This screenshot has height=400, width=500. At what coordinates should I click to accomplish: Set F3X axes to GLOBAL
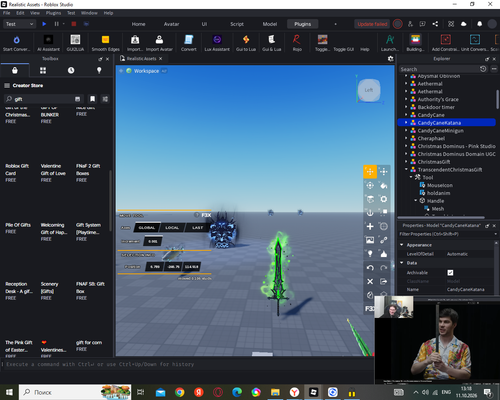[147, 228]
